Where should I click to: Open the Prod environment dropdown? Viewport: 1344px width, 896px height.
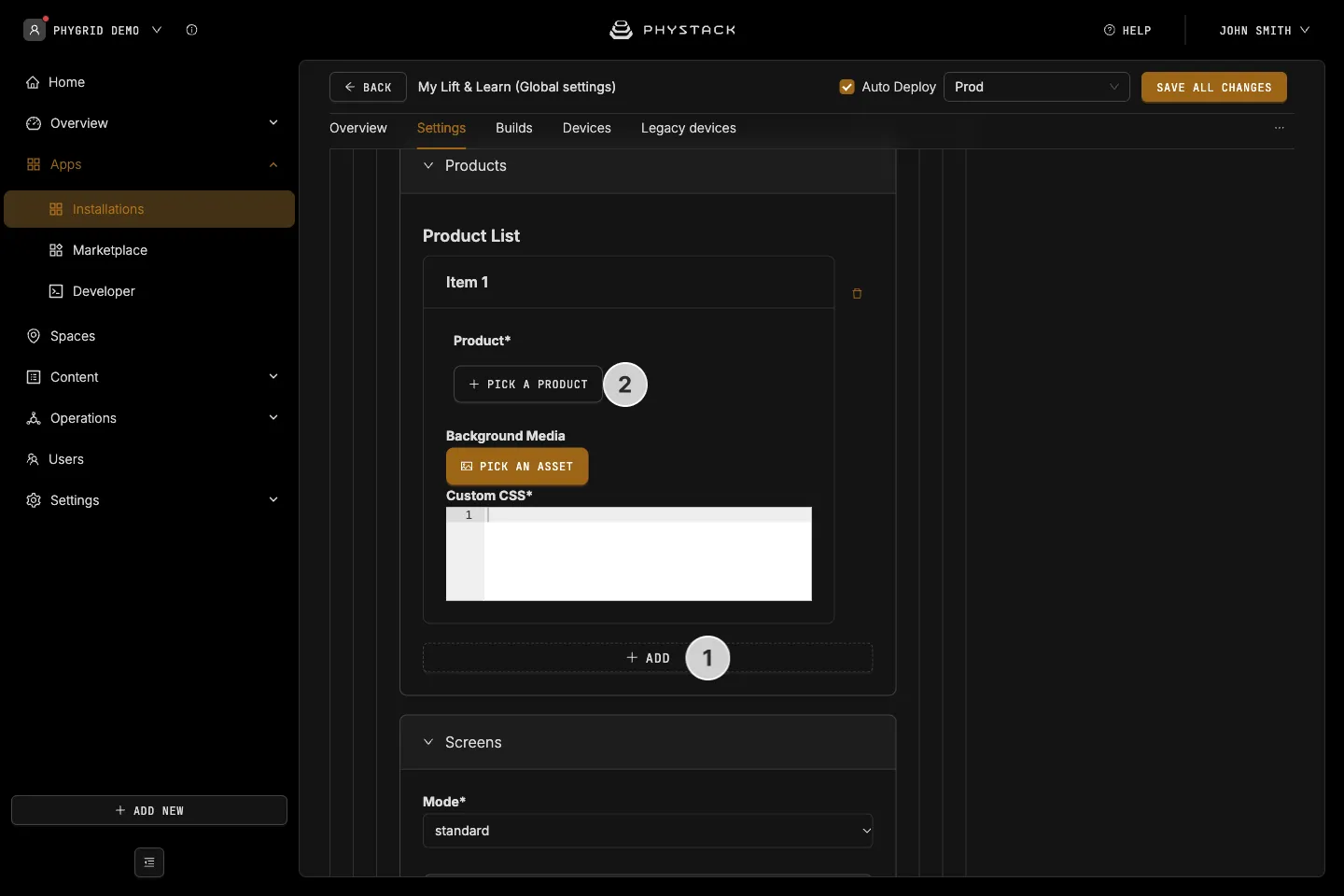[1037, 87]
